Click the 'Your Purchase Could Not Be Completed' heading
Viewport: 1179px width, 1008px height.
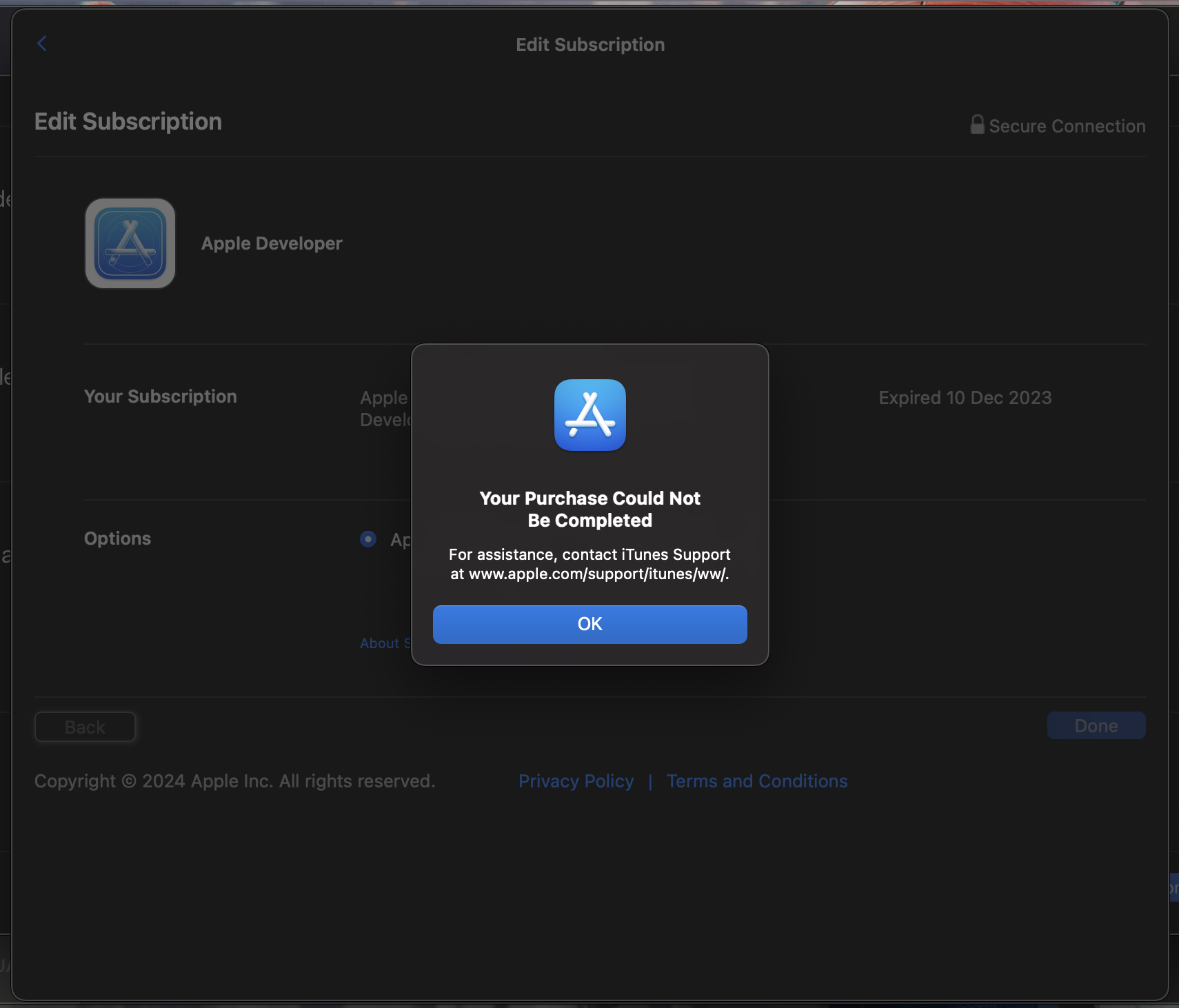[x=589, y=509]
